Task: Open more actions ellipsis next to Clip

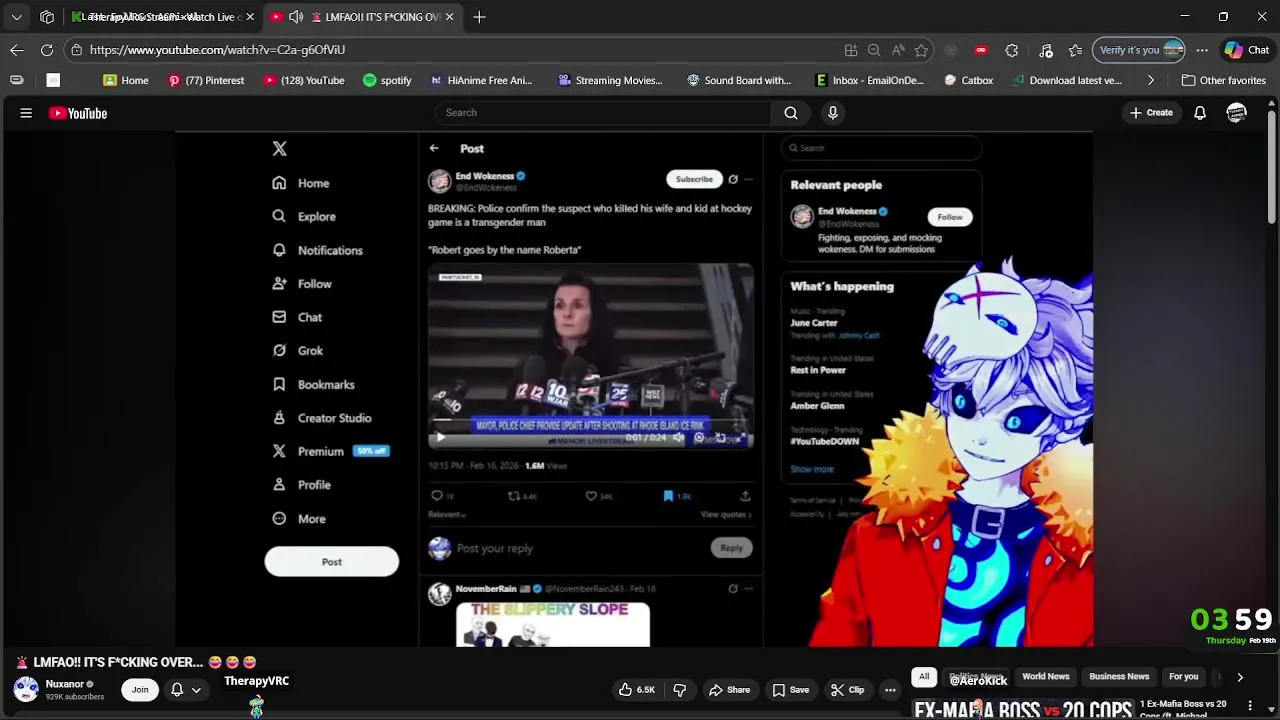Action: pos(890,690)
